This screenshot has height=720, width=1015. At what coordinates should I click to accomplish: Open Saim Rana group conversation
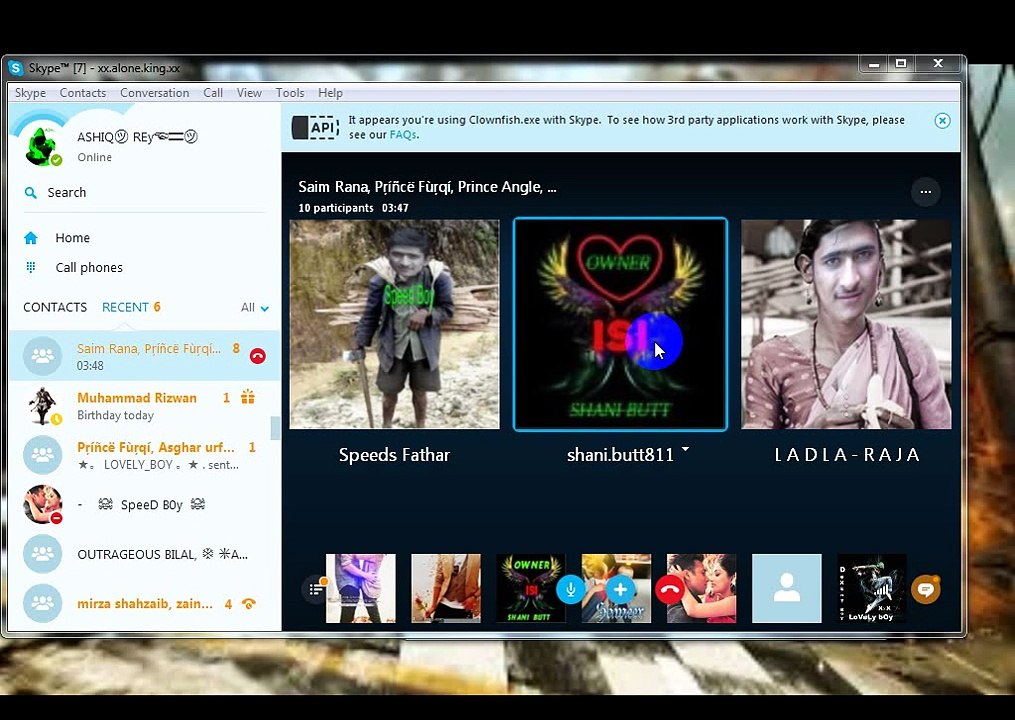pos(144,355)
